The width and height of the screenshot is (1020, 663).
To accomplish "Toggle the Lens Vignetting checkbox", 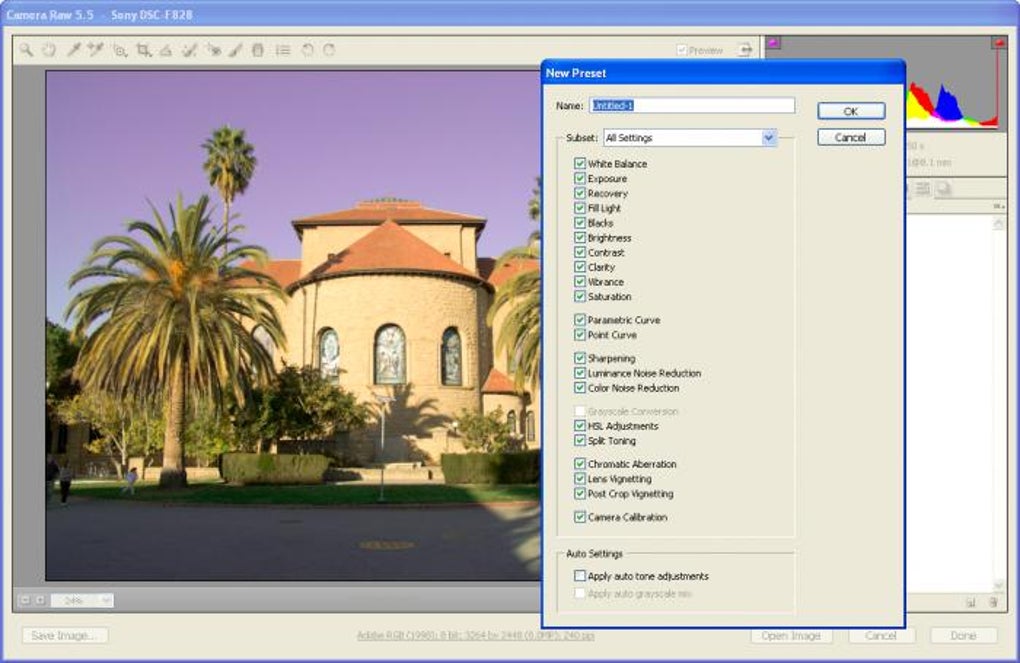I will pyautogui.click(x=580, y=479).
